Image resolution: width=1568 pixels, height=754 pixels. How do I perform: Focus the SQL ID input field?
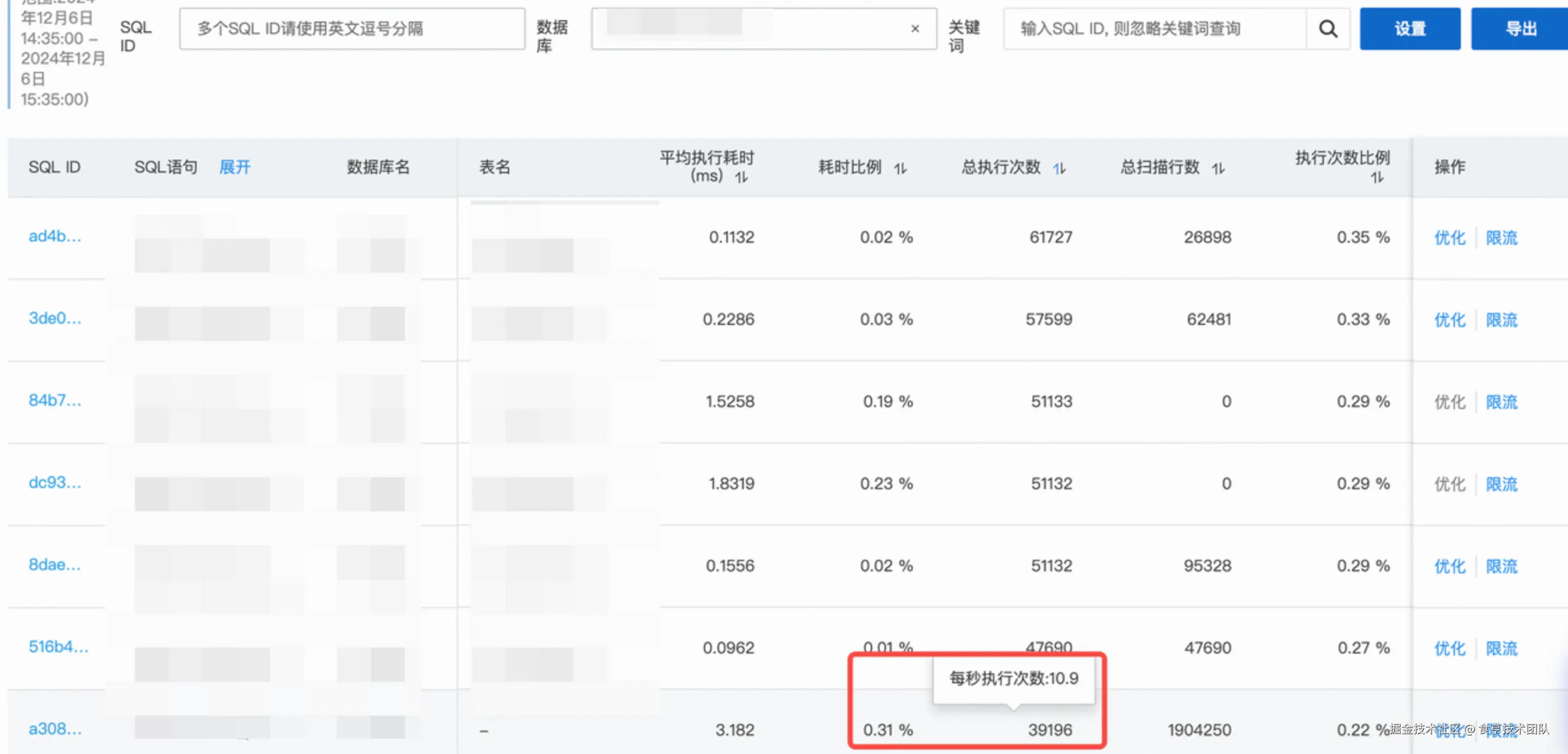click(x=352, y=29)
